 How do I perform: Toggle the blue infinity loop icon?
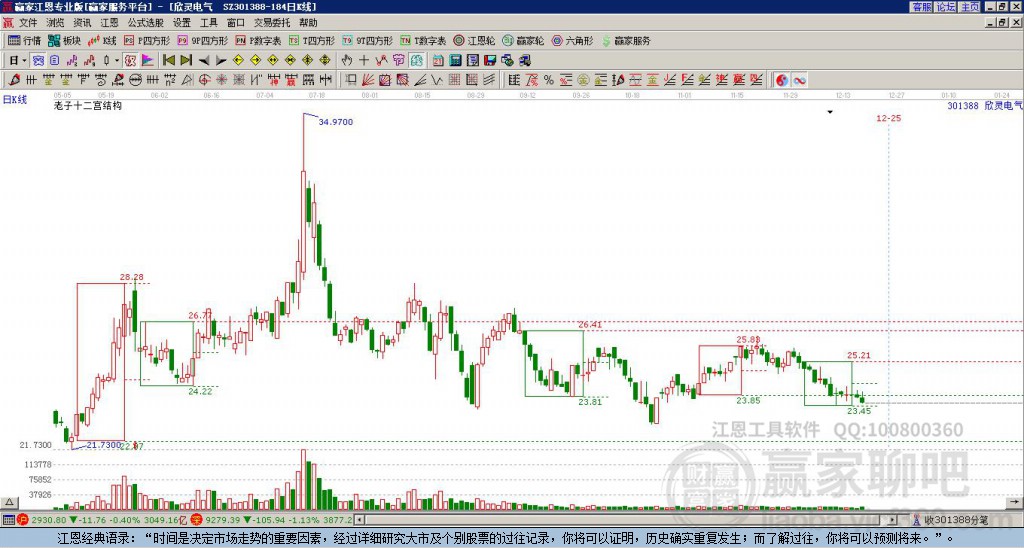[799, 80]
